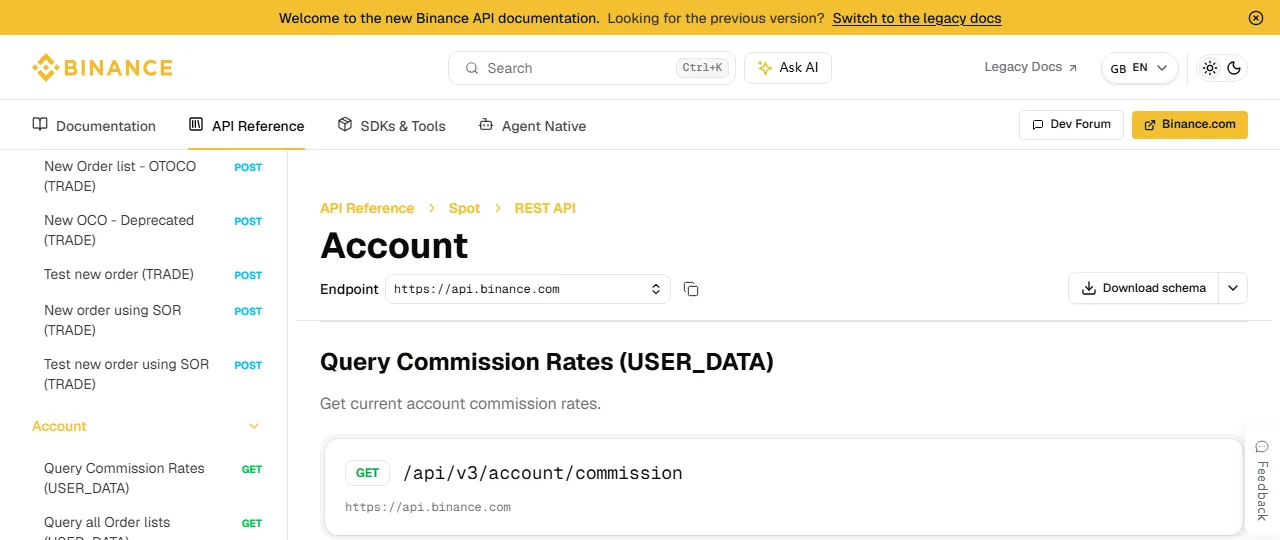1280x540 pixels.
Task: Click the Legacy Docs external arrow icon
Action: (x=1073, y=68)
